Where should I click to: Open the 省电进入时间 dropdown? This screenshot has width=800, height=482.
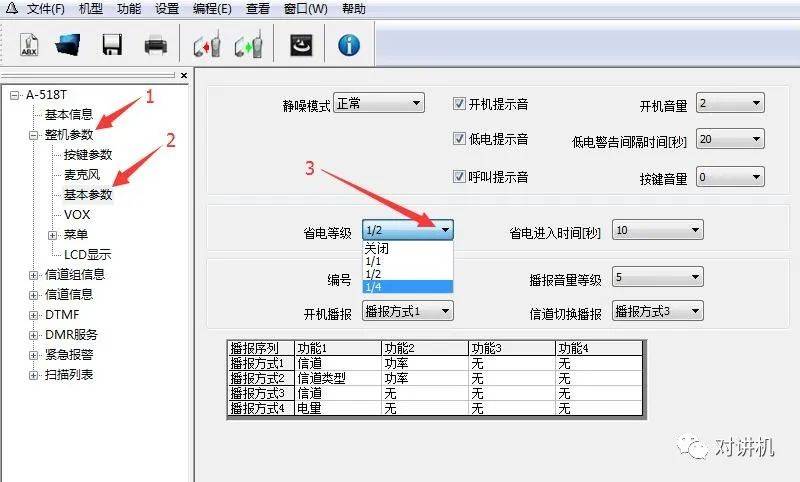click(658, 230)
